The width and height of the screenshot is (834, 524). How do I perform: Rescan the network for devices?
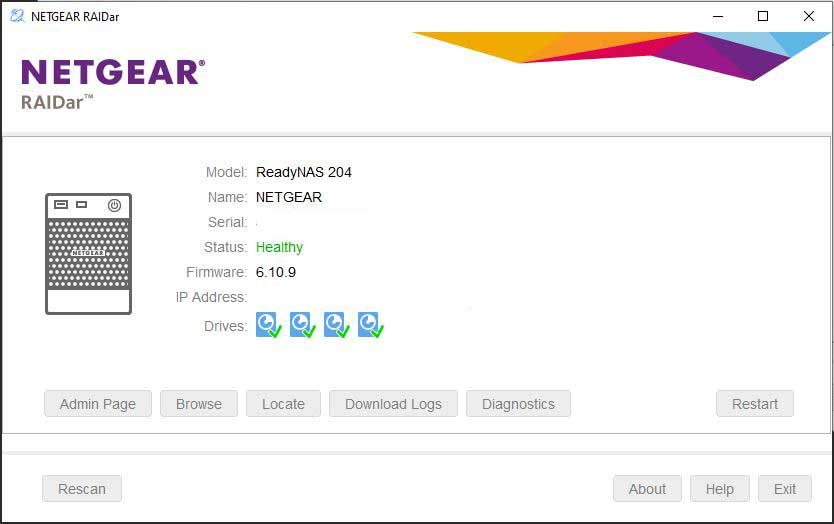coord(82,488)
